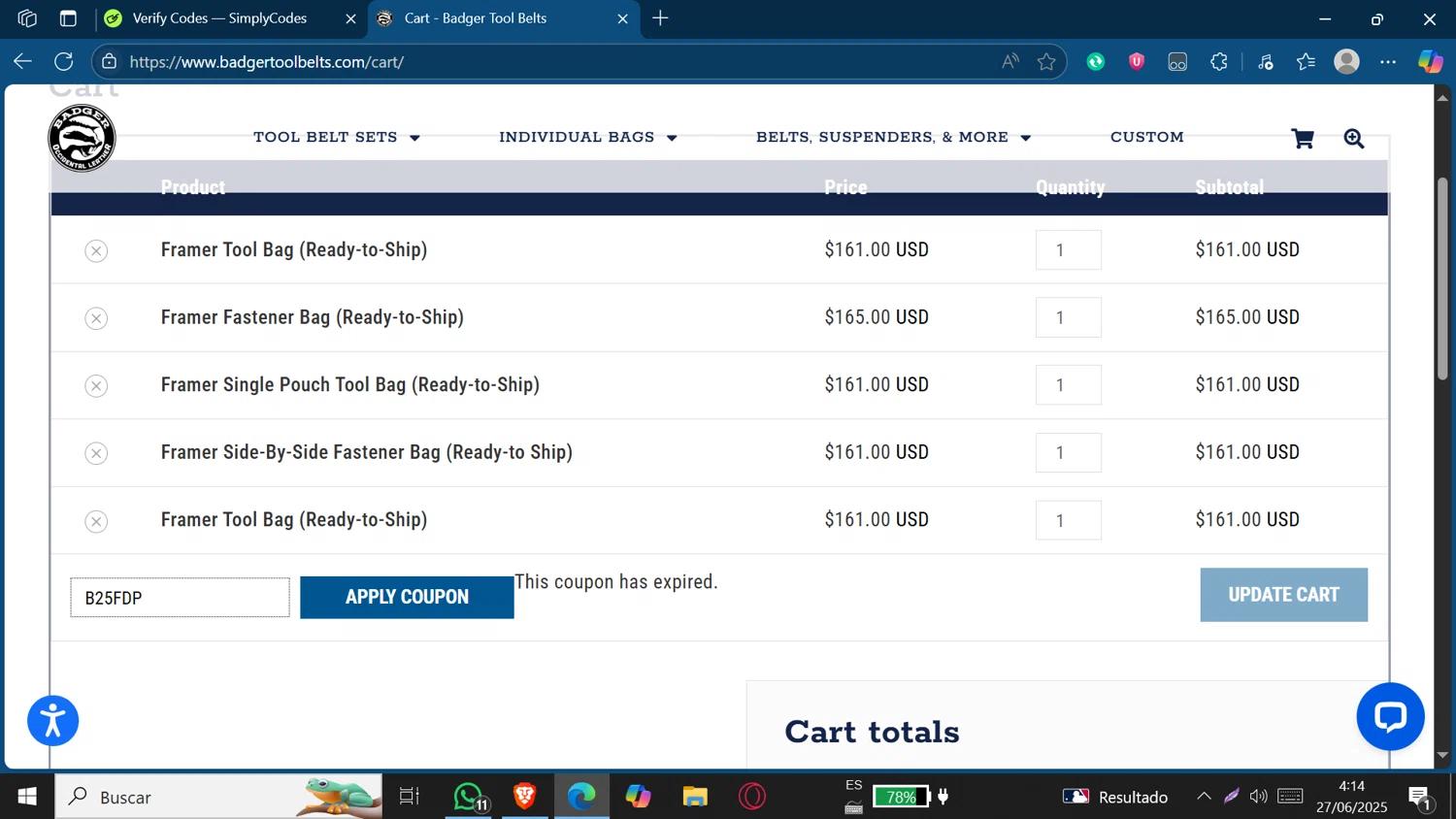1456x819 pixels.
Task: Open WhatsApp from the taskbar
Action: pos(469,797)
